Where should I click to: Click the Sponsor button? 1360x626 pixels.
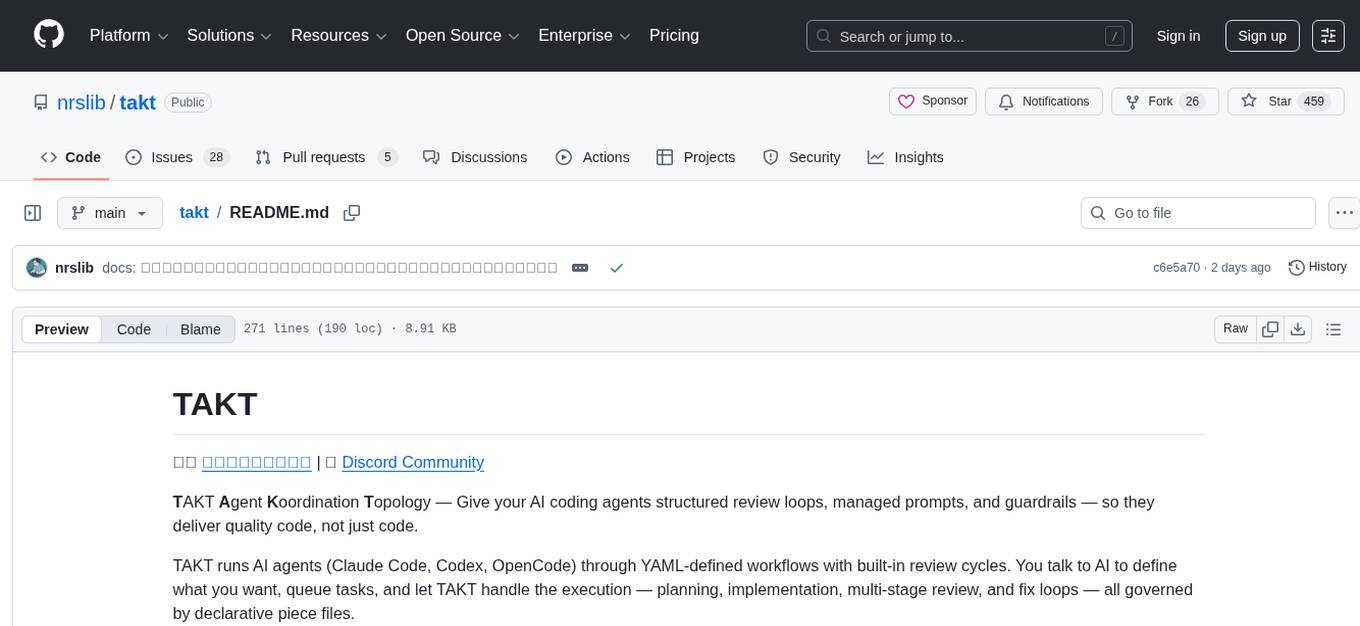point(932,101)
